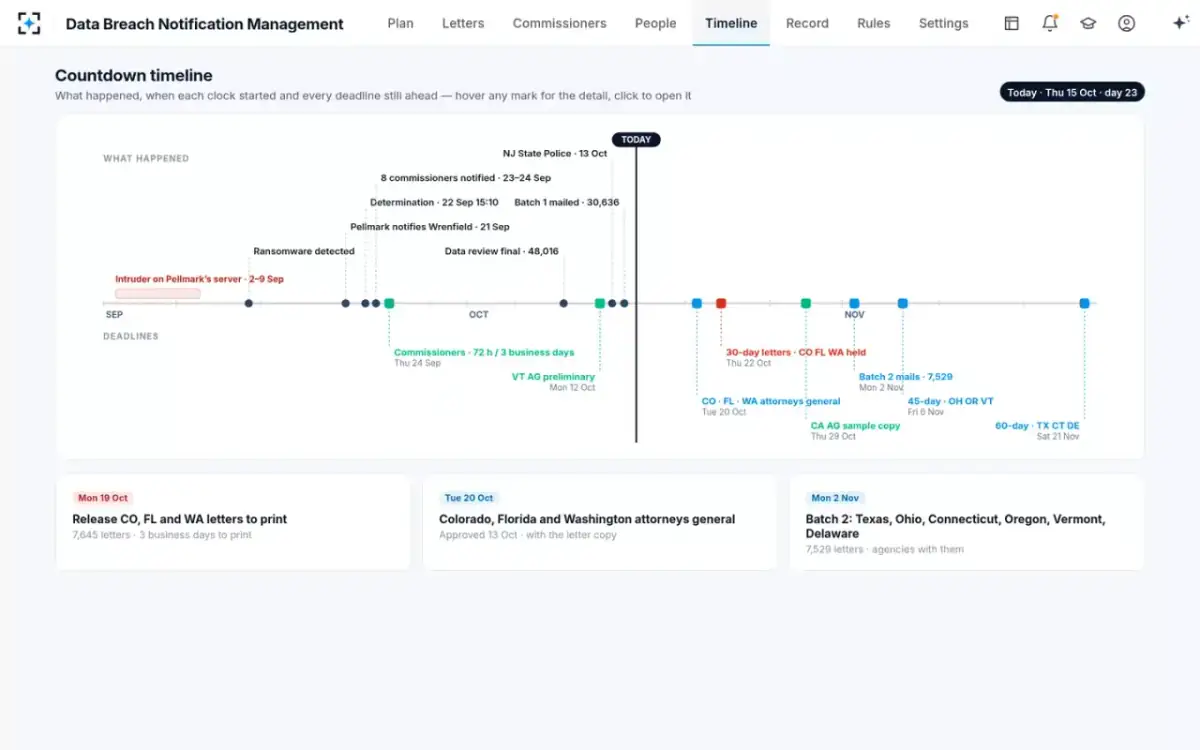The image size is (1200, 750).
Task: Open the green VT AG preliminary marker
Action: [x=600, y=303]
